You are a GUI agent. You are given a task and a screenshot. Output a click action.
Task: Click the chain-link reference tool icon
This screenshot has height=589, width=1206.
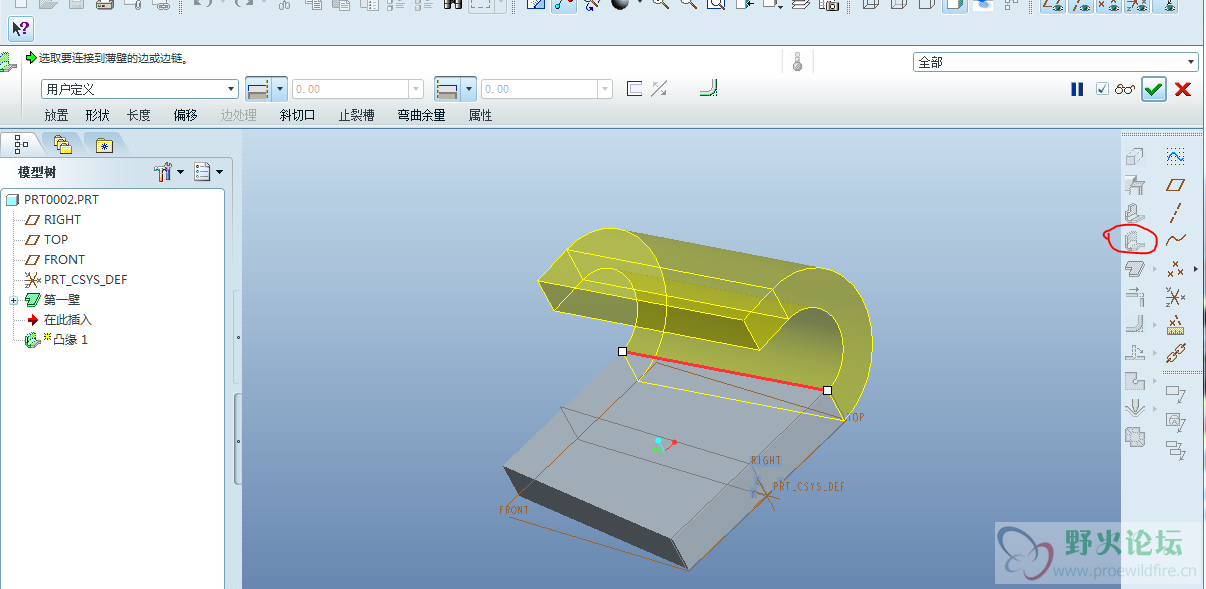coord(1176,352)
